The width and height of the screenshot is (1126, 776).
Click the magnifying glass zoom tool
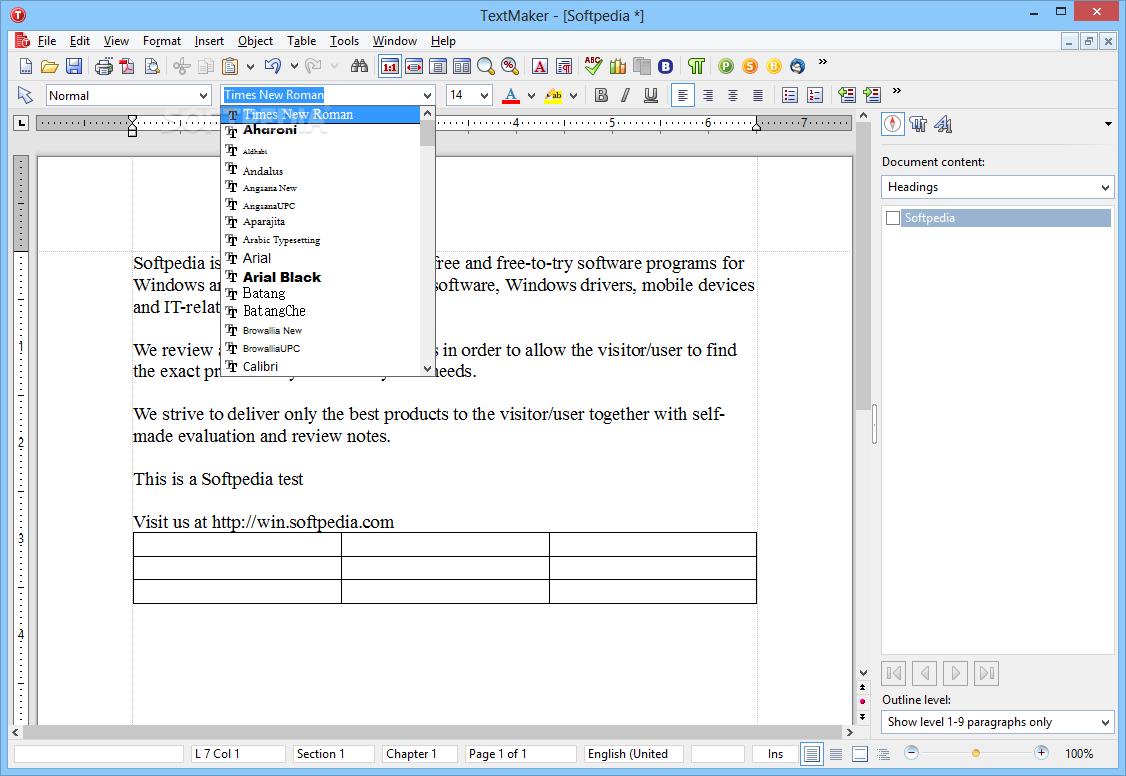[x=486, y=67]
